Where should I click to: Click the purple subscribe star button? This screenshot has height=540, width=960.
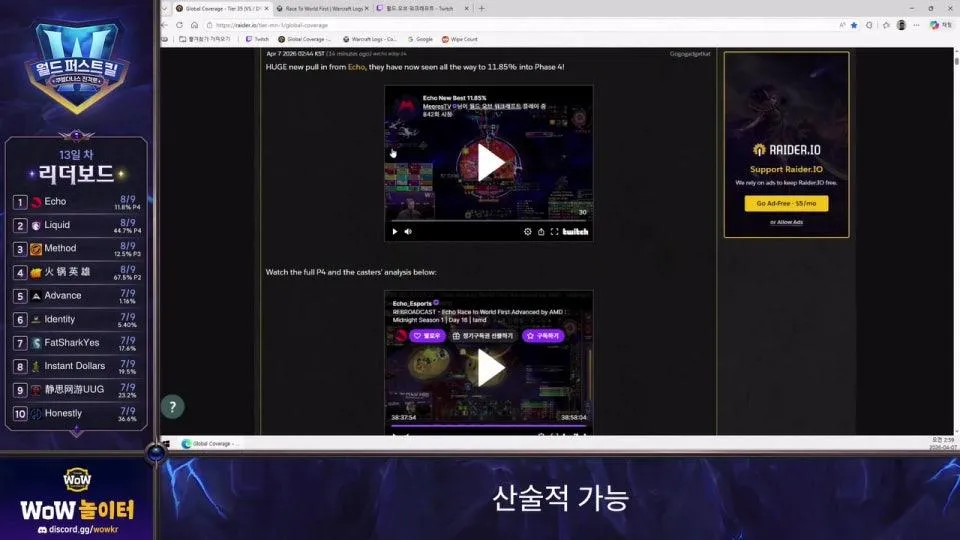(544, 336)
